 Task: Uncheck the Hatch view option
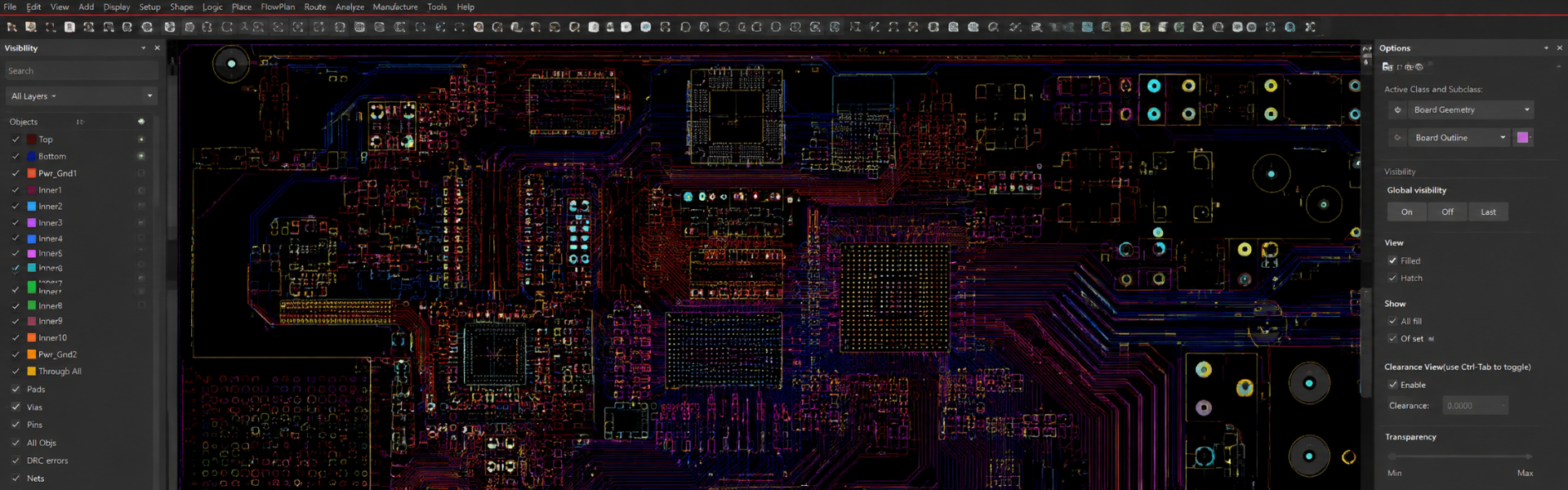[x=1392, y=278]
